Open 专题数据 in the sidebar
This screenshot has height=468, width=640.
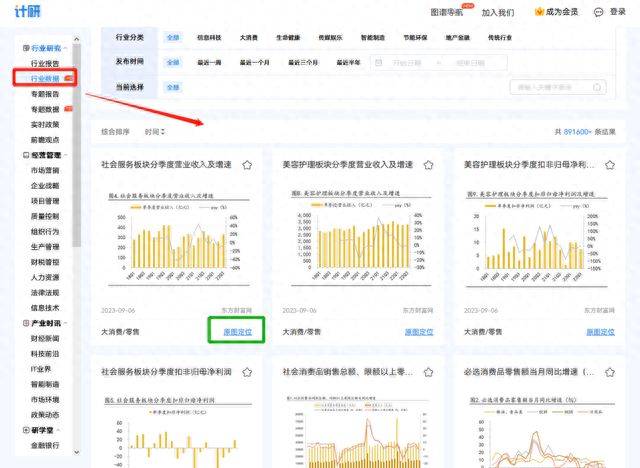click(45, 109)
